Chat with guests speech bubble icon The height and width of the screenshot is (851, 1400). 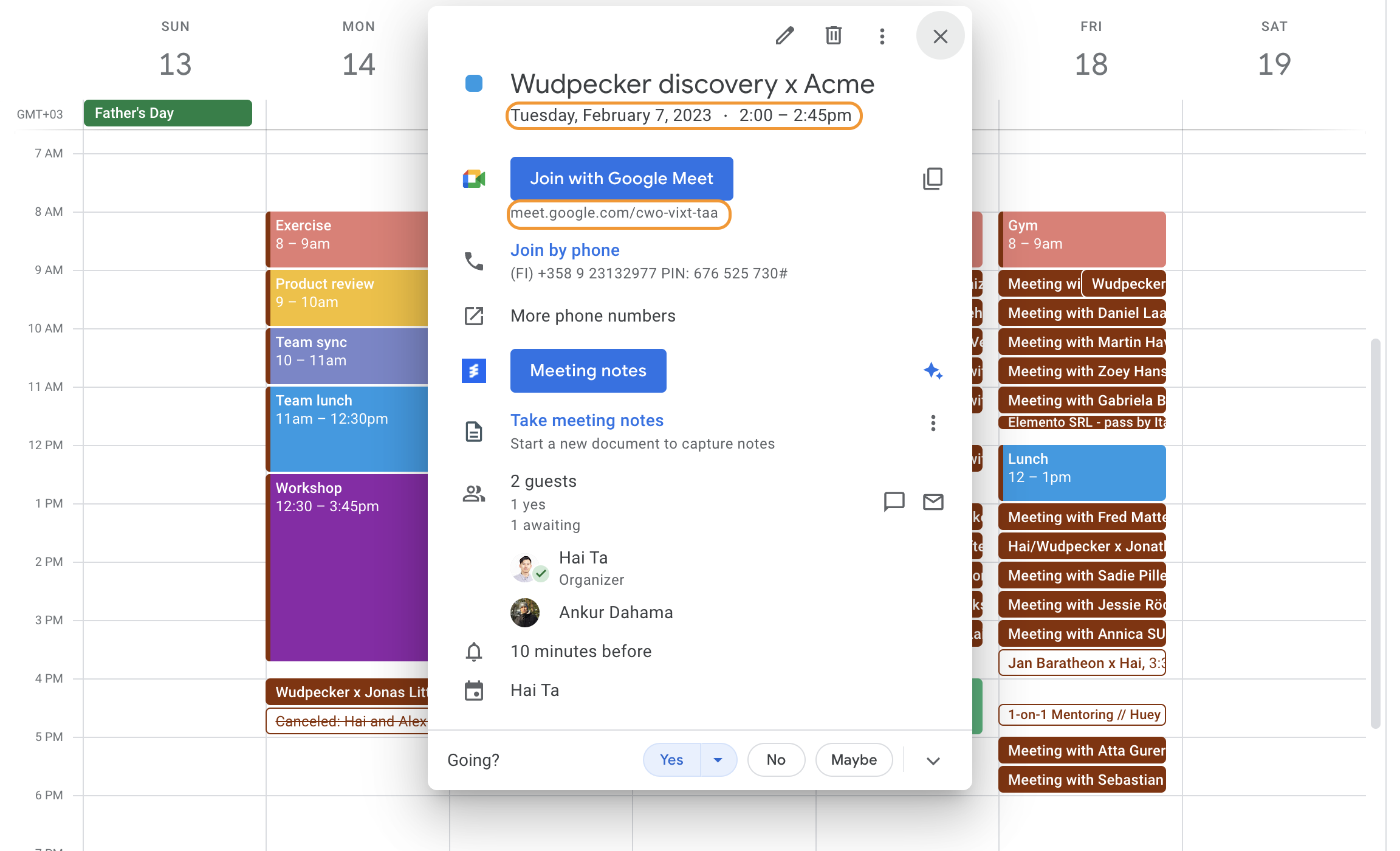894,501
